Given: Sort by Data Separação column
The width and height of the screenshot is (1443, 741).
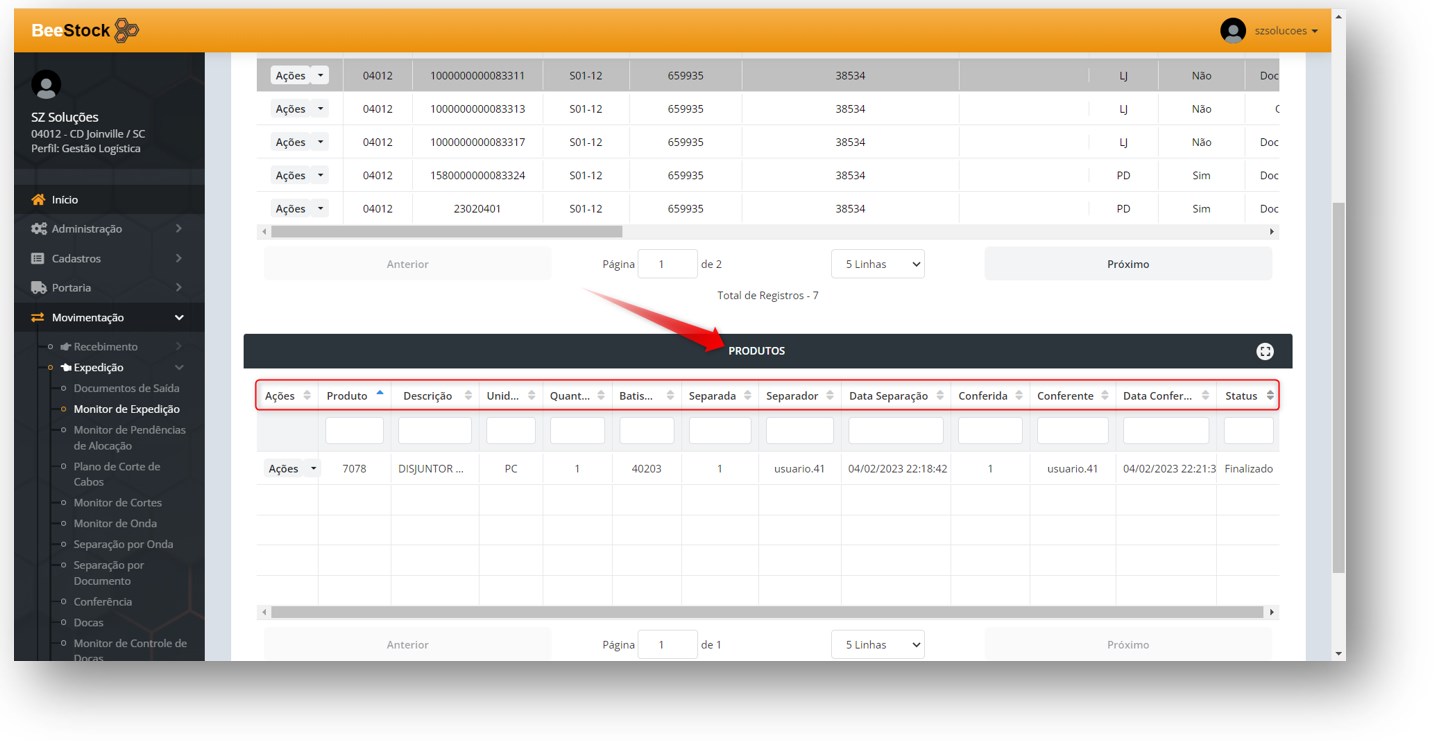Looking at the screenshot, I should pyautogui.click(x=895, y=396).
